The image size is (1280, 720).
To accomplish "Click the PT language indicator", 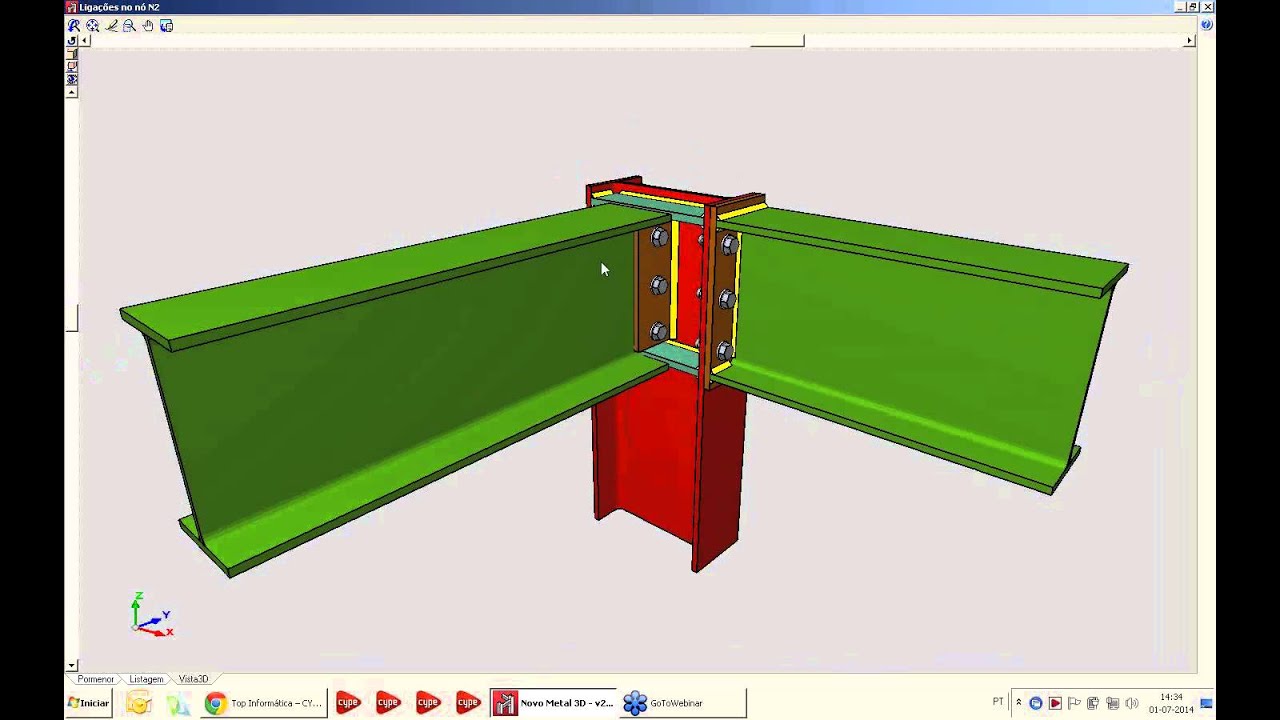I will point(998,702).
